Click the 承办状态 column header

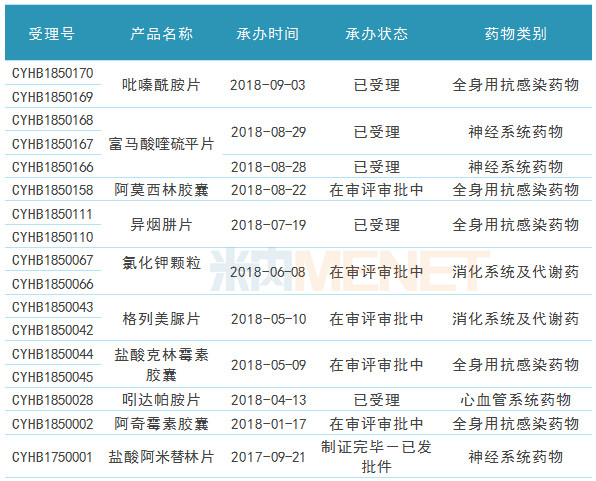[x=376, y=34]
